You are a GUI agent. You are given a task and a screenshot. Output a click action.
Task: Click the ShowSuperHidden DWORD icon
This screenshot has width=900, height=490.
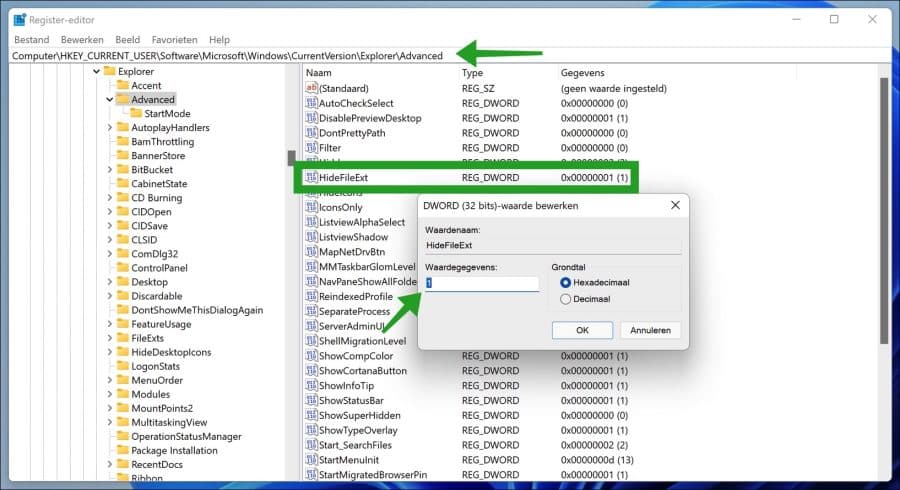(312, 415)
